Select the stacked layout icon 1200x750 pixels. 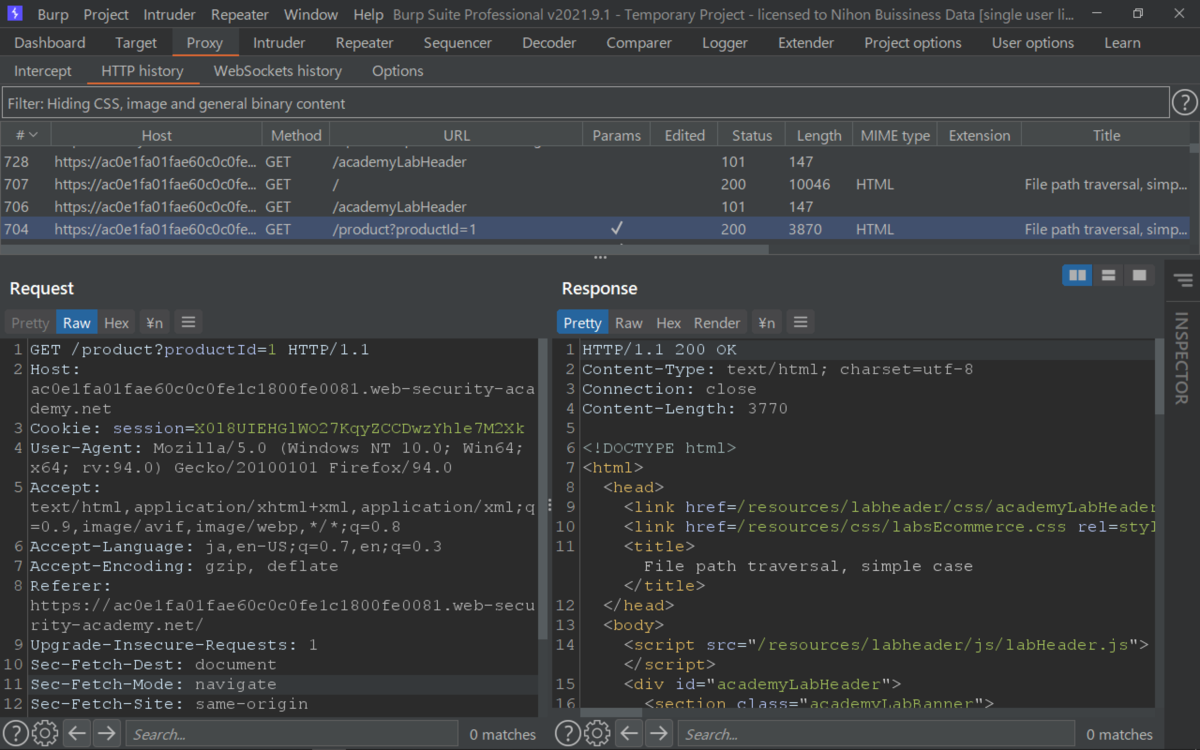click(x=1108, y=275)
